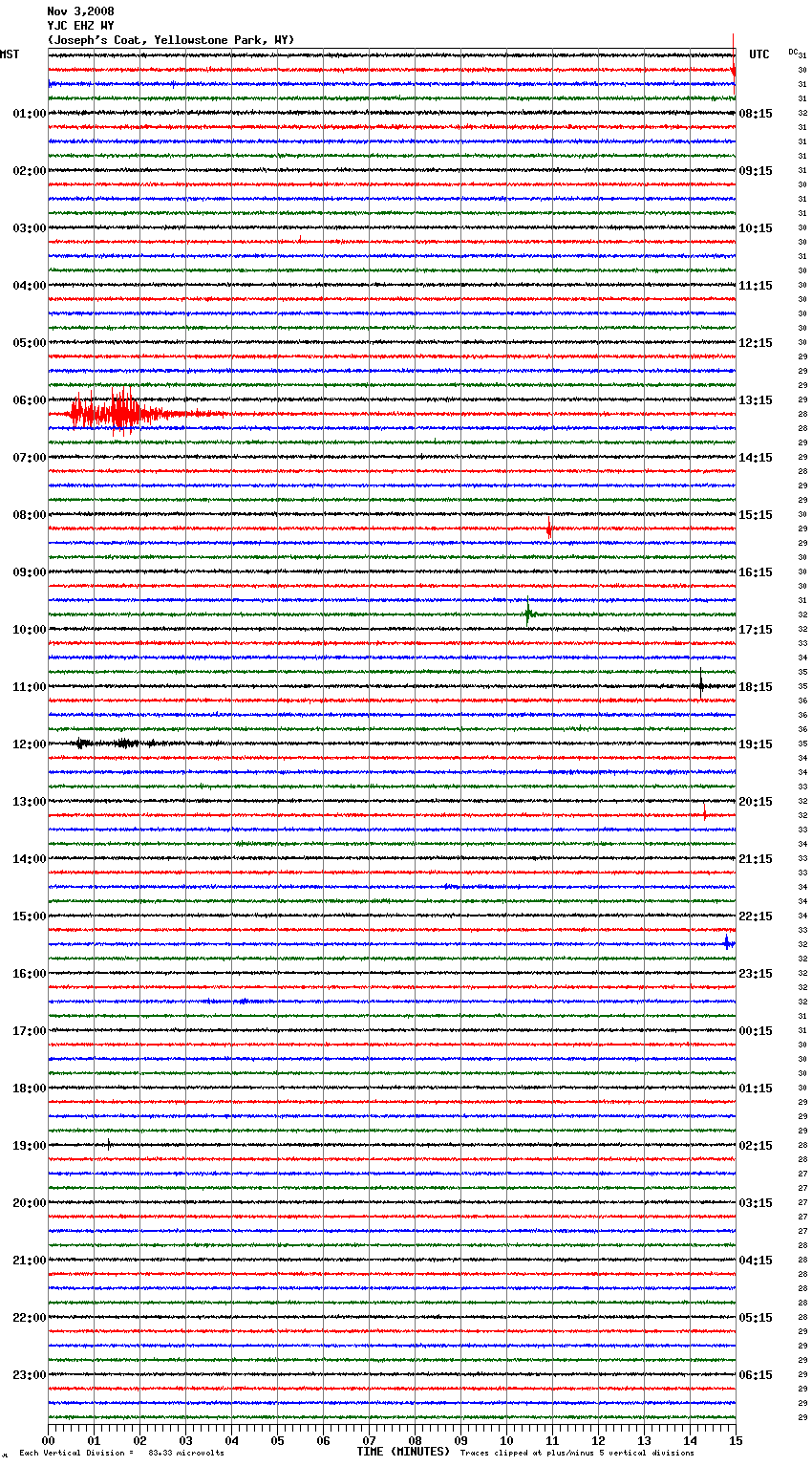The height and width of the screenshot is (1466, 812).
Task: Click the '06:15' UTC time label
Action: coord(756,1375)
